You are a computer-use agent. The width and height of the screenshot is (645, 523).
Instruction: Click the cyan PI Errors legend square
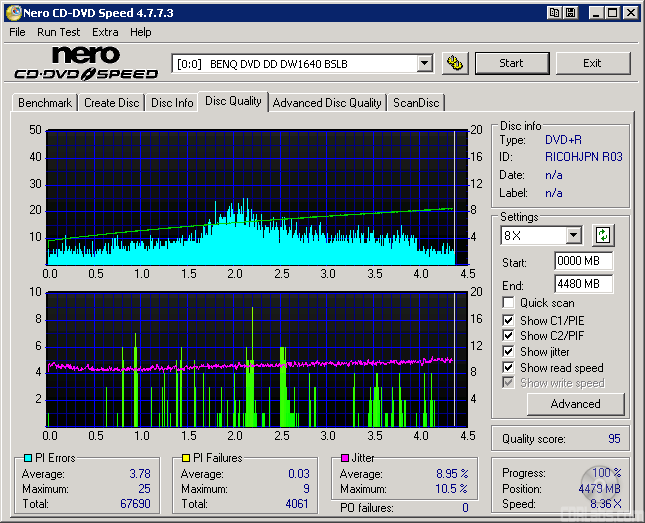pos(27,458)
